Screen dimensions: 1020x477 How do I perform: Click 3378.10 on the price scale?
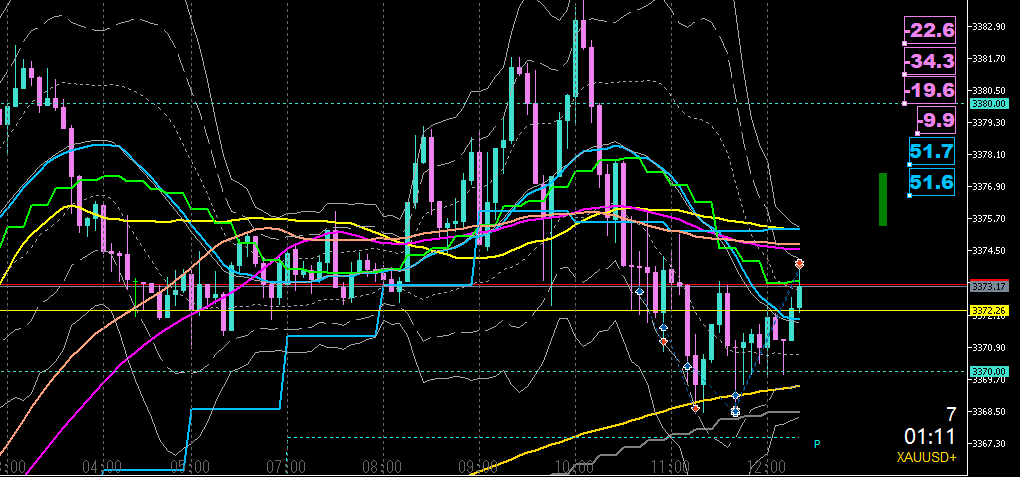989,154
